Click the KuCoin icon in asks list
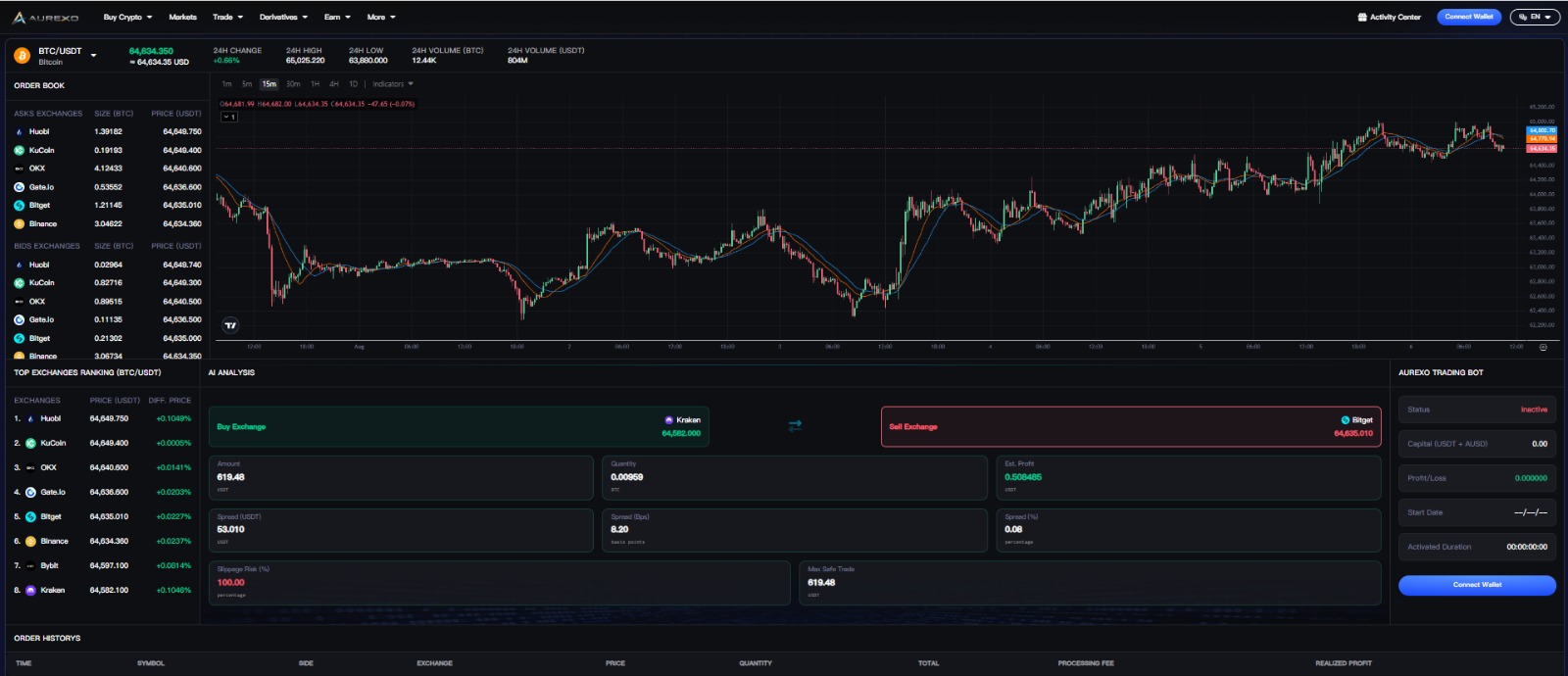 tap(19, 150)
